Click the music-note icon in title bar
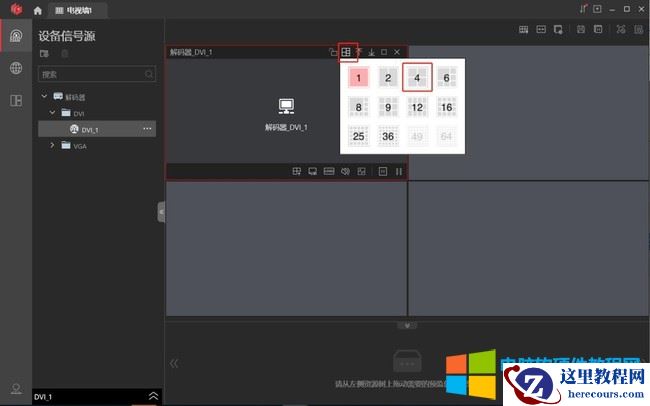650x406 pixels. (583, 9)
